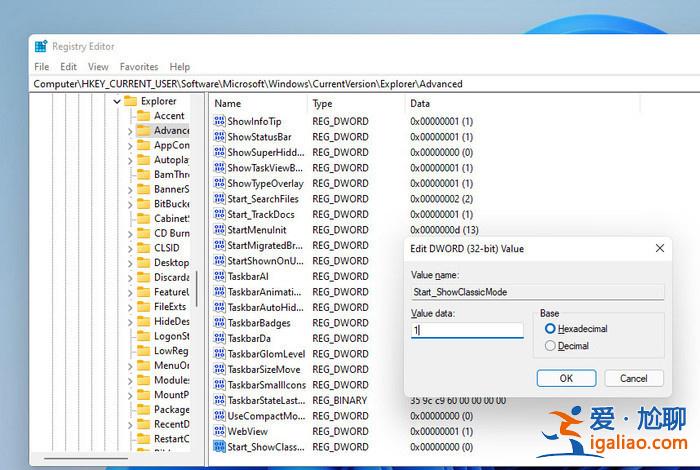
Task: Open the Favorites menu
Action: pos(139,67)
